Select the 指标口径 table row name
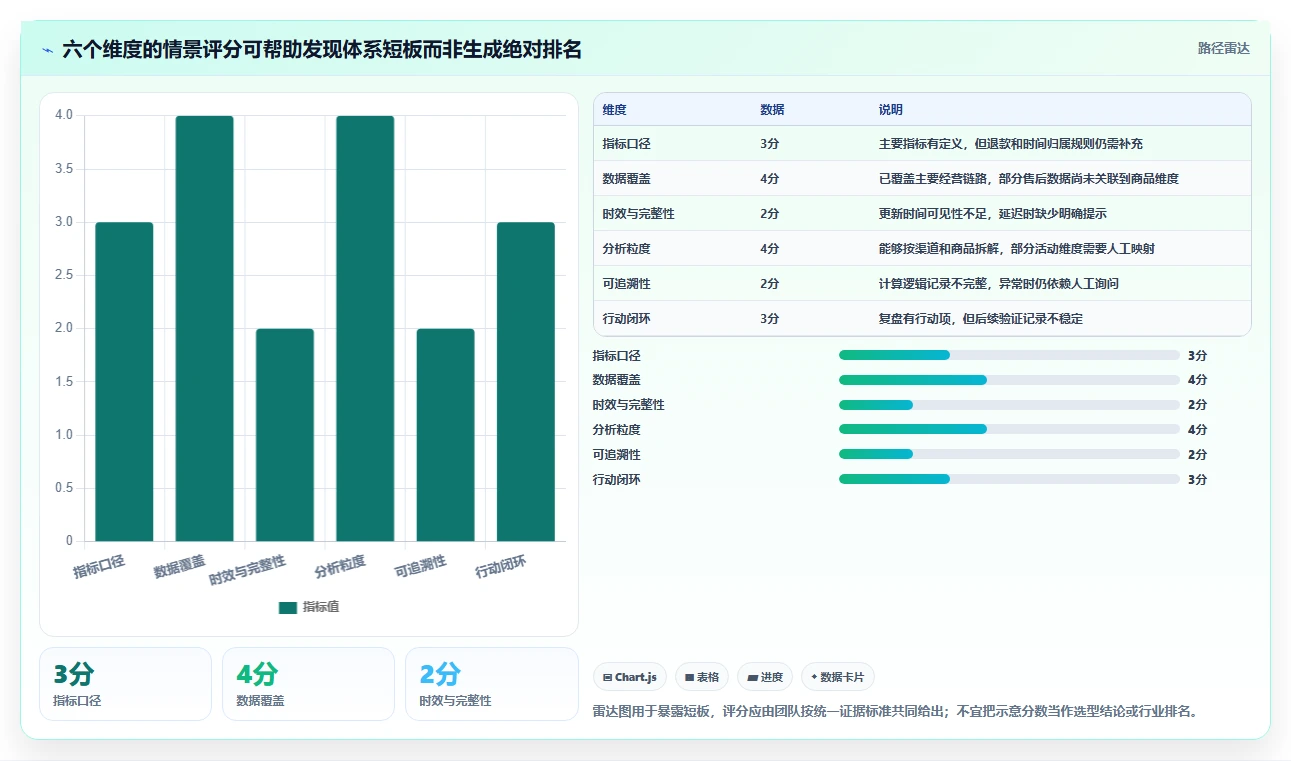Image resolution: width=1291 pixels, height=761 pixels. (x=627, y=144)
